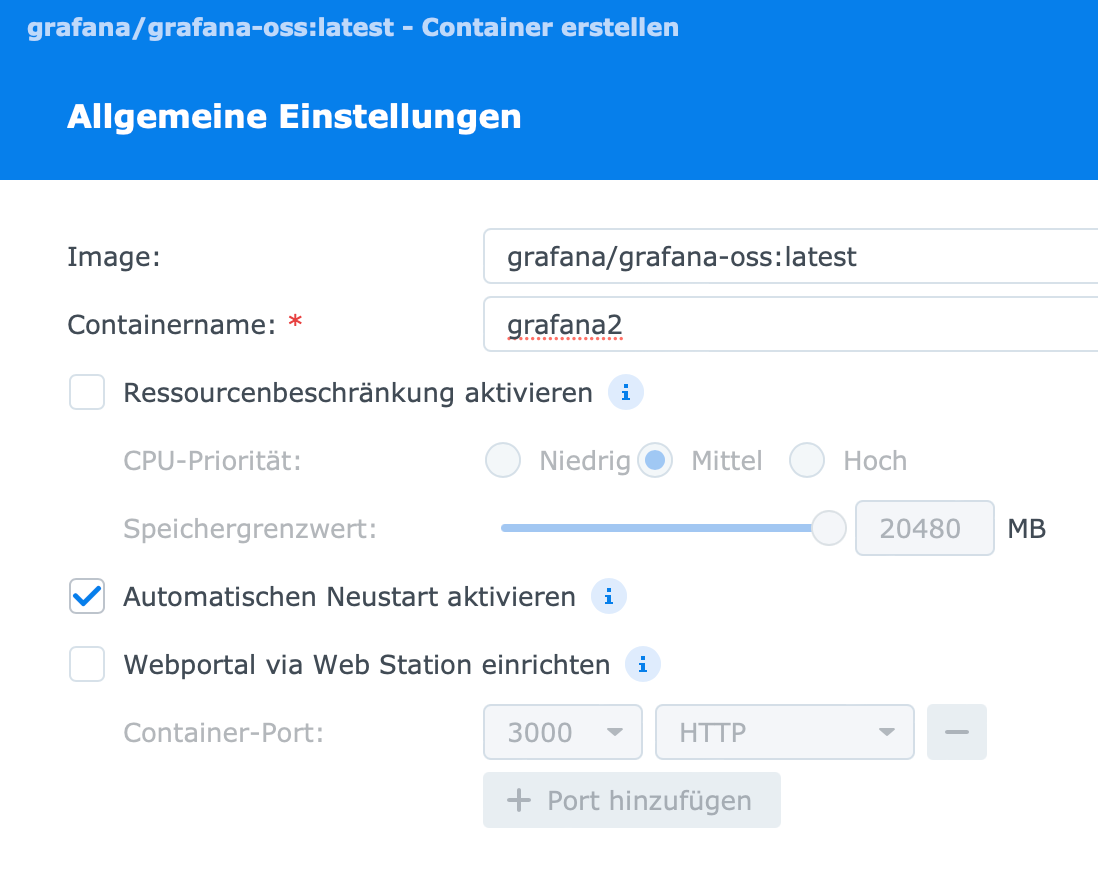Tick Webportal via Web Station einrichten
Screen dimensions: 1098x892
pos(87,664)
